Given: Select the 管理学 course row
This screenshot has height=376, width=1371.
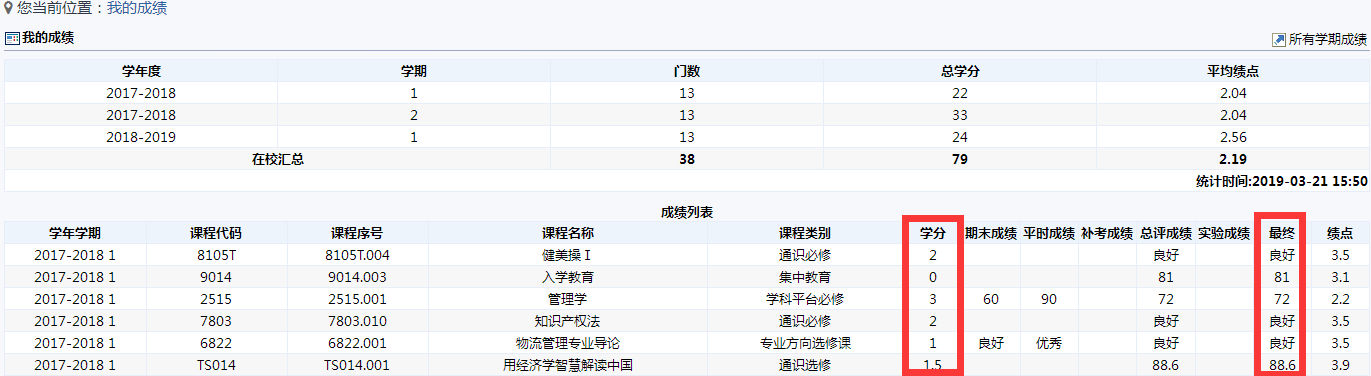Looking at the screenshot, I should (x=686, y=299).
